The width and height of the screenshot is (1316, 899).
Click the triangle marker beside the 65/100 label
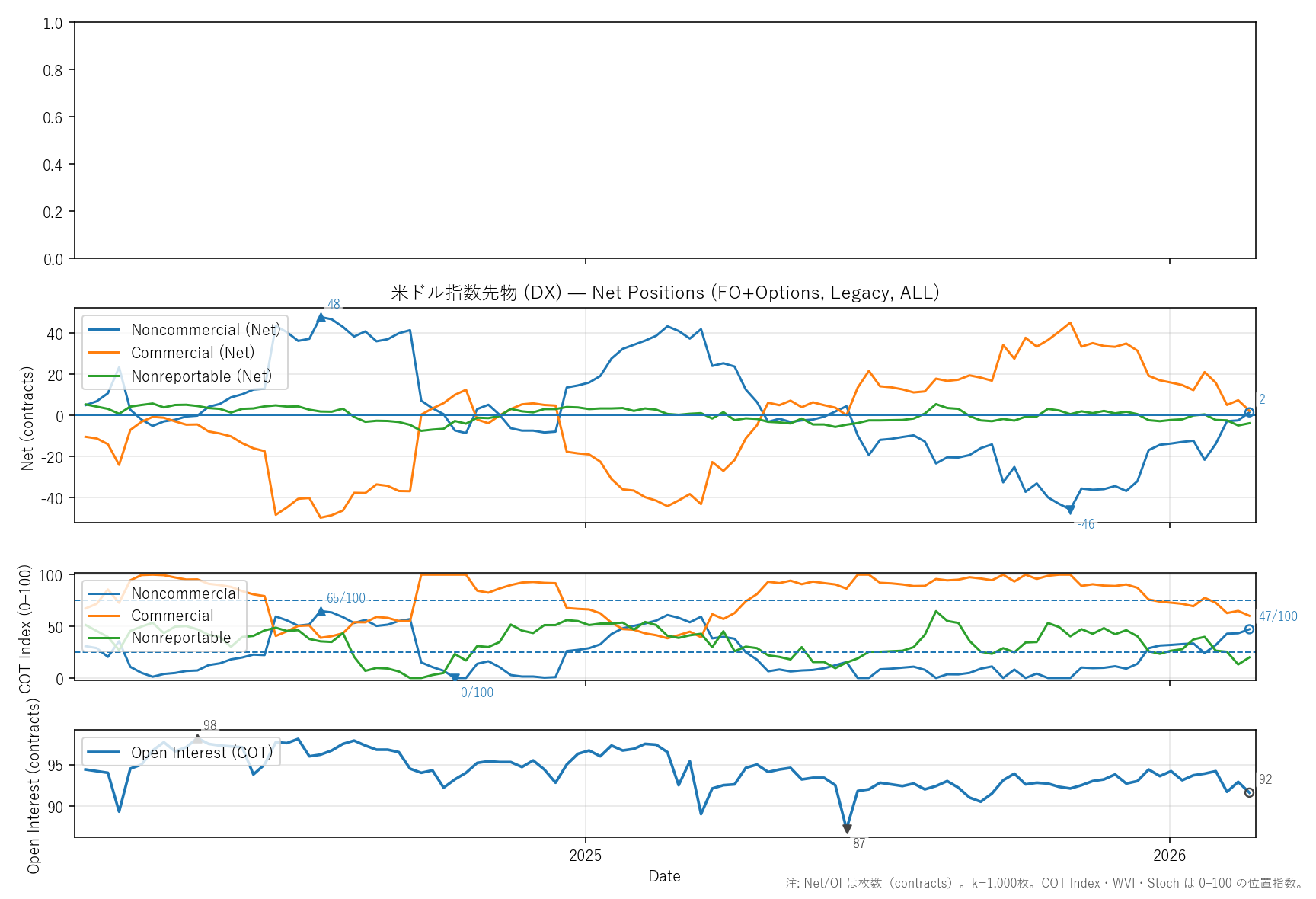coord(321,611)
